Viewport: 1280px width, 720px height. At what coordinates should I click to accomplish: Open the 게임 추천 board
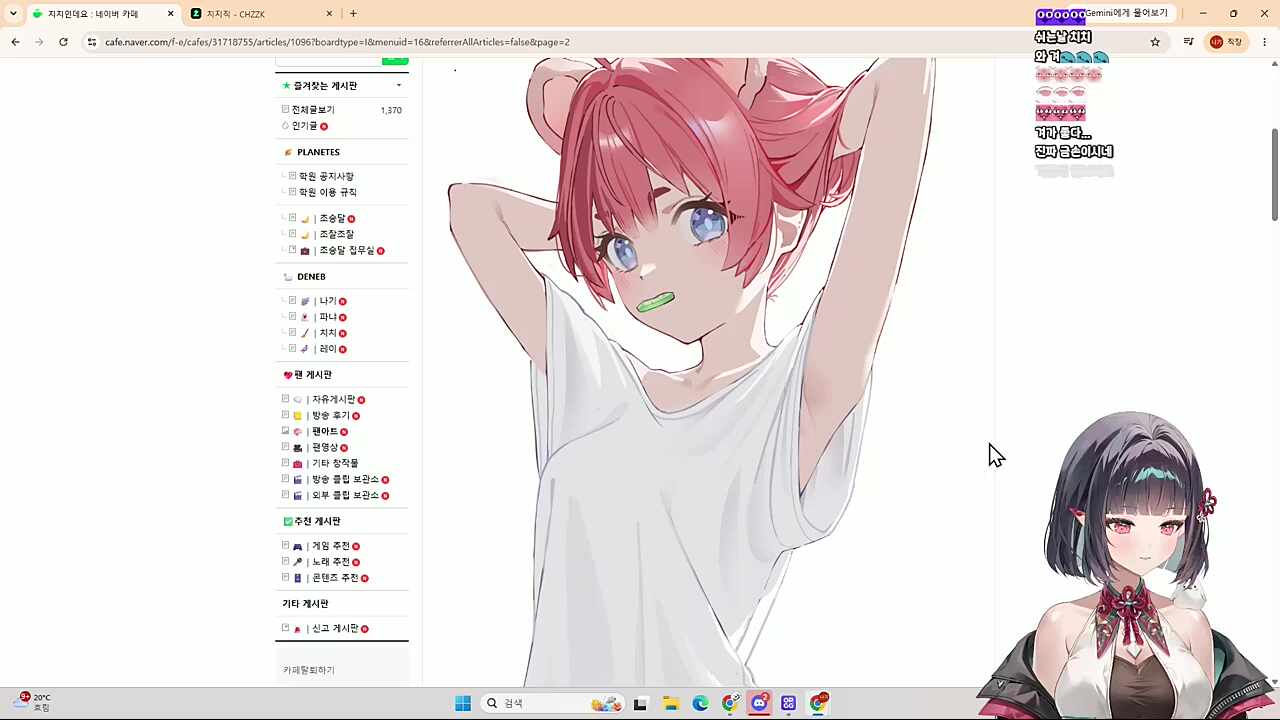pyautogui.click(x=331, y=547)
